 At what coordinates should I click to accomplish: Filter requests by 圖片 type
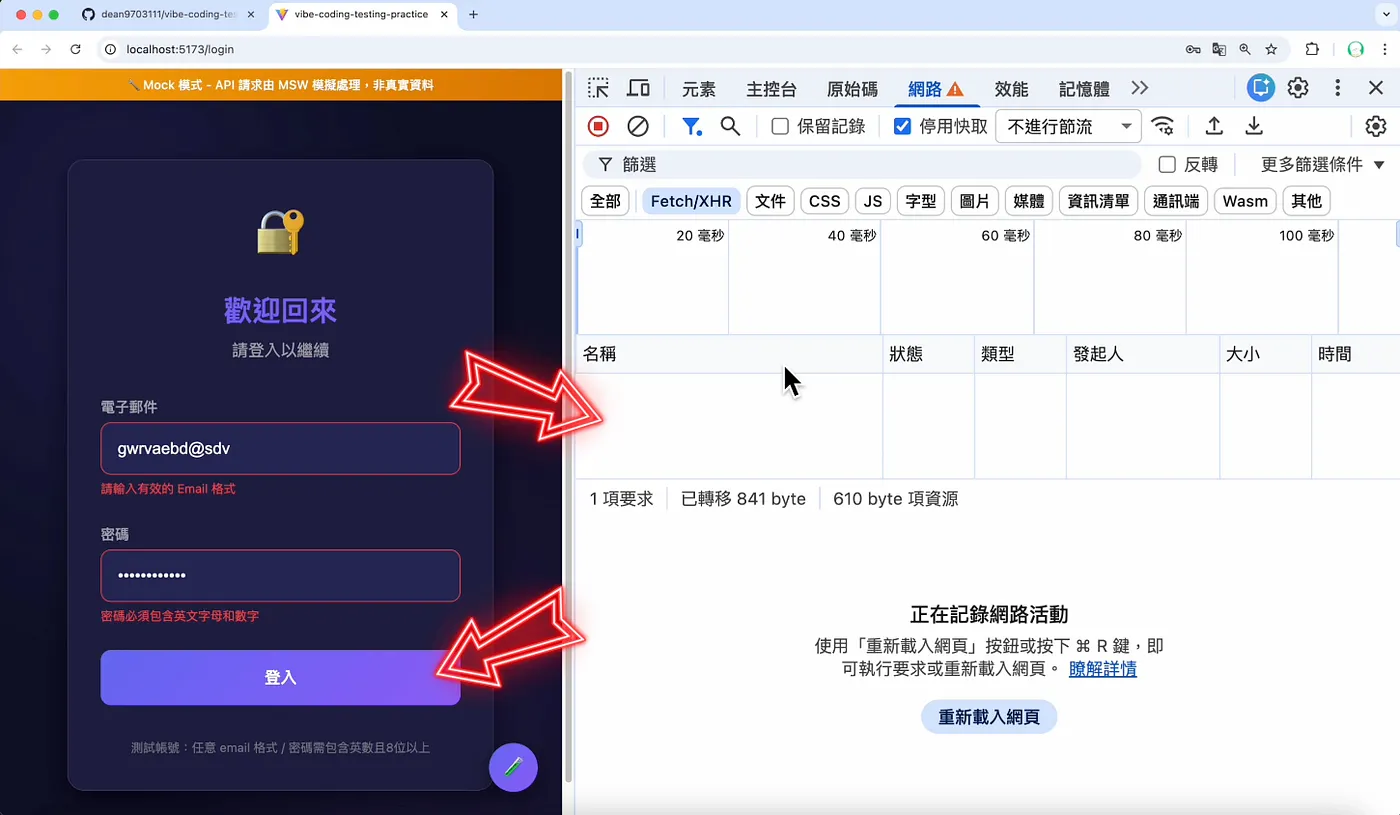click(975, 201)
